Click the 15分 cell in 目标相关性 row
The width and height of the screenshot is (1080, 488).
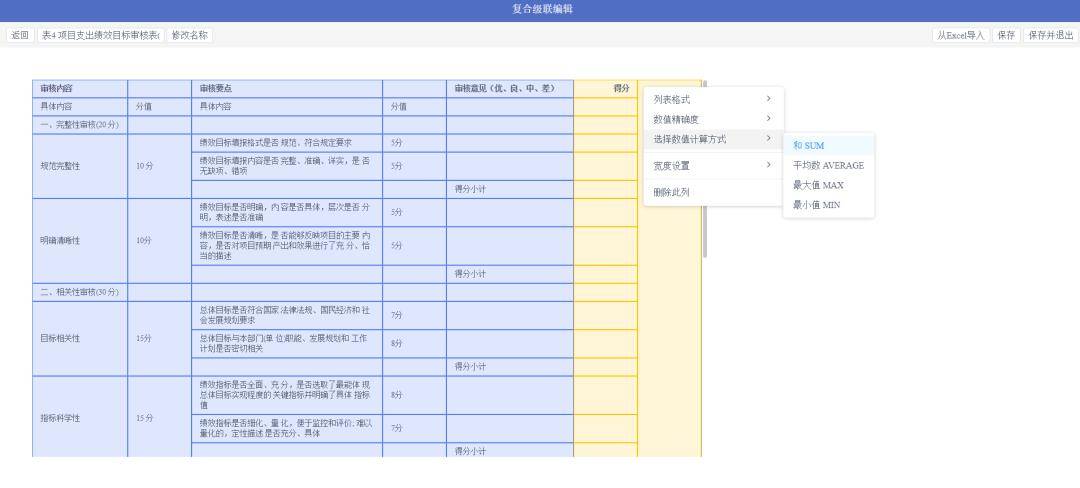point(159,339)
